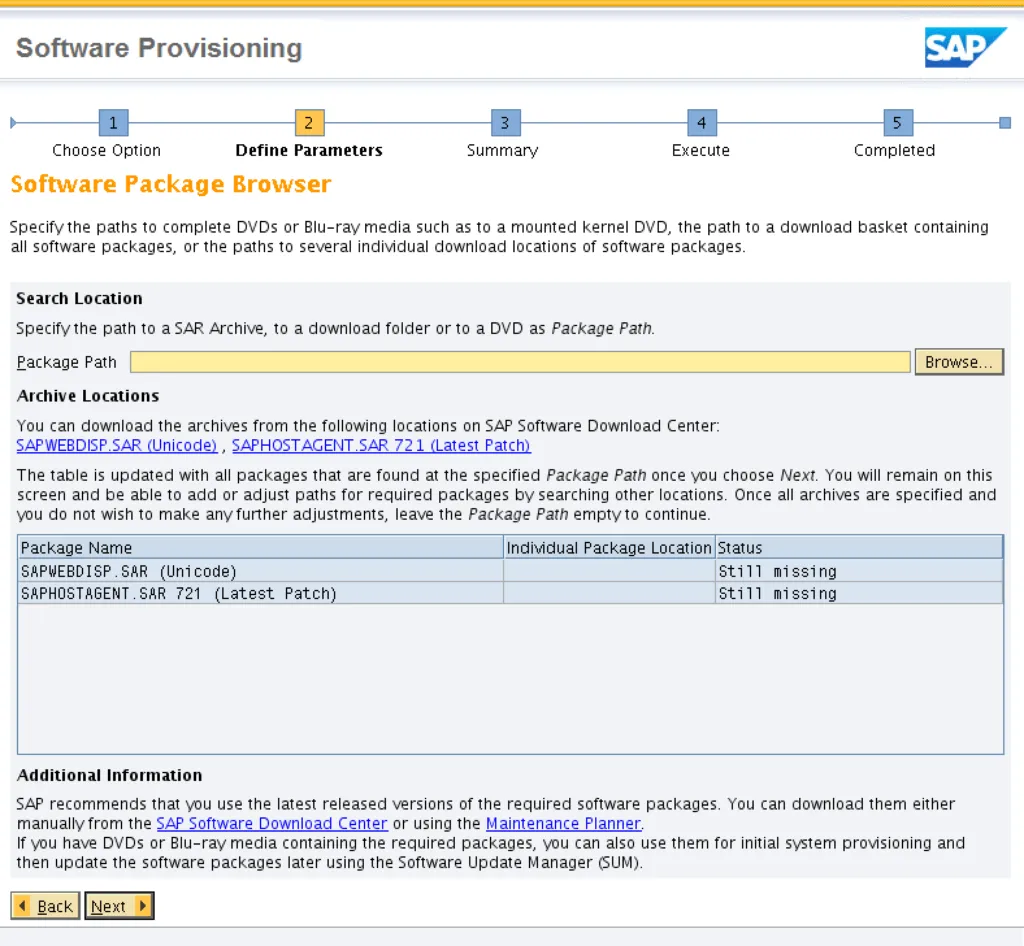
Task: Click the roadmap start arrow marker
Action: tap(13, 123)
